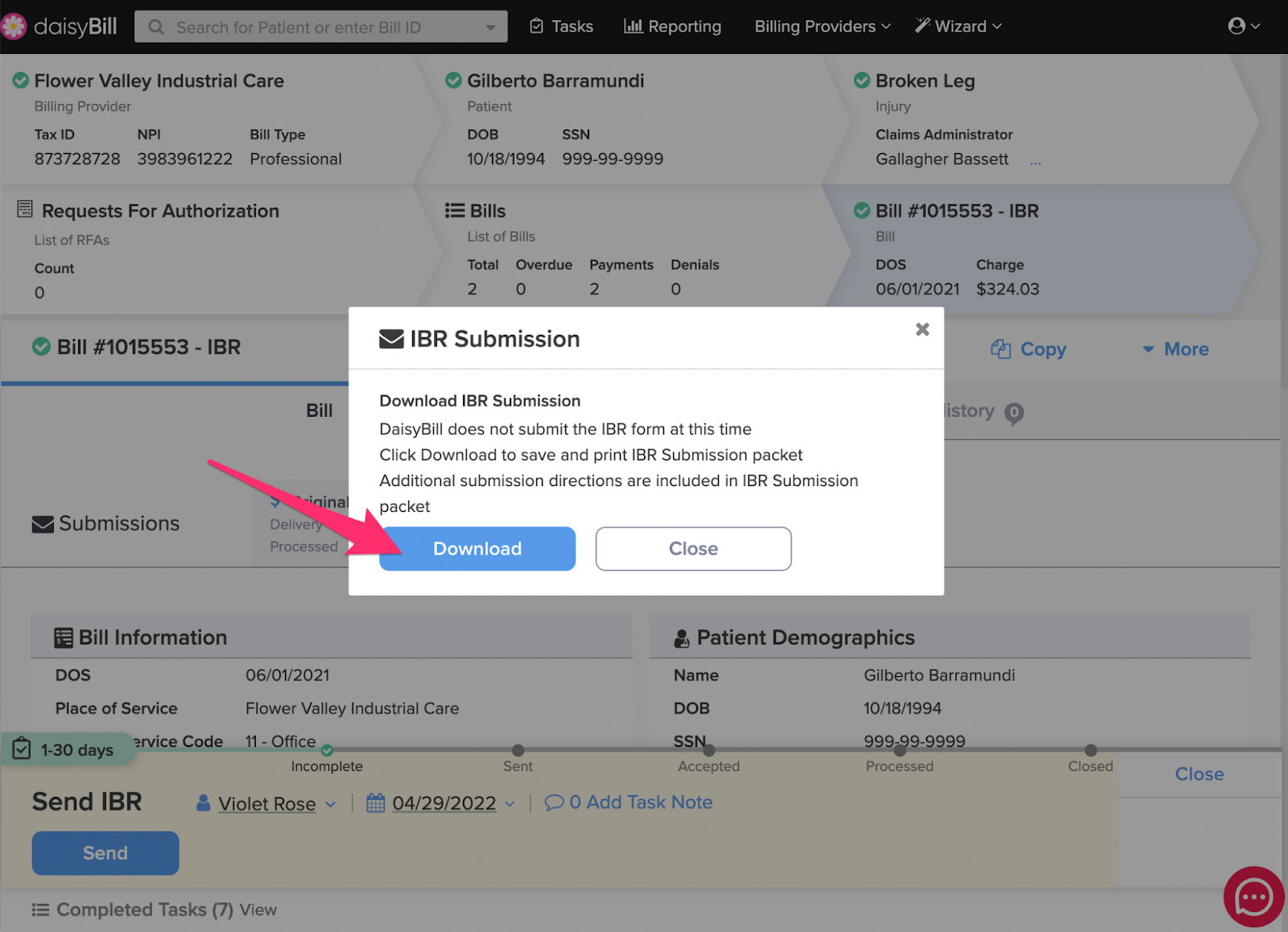The image size is (1288, 932).
Task: Click the Bills list icon
Action: coord(455,211)
